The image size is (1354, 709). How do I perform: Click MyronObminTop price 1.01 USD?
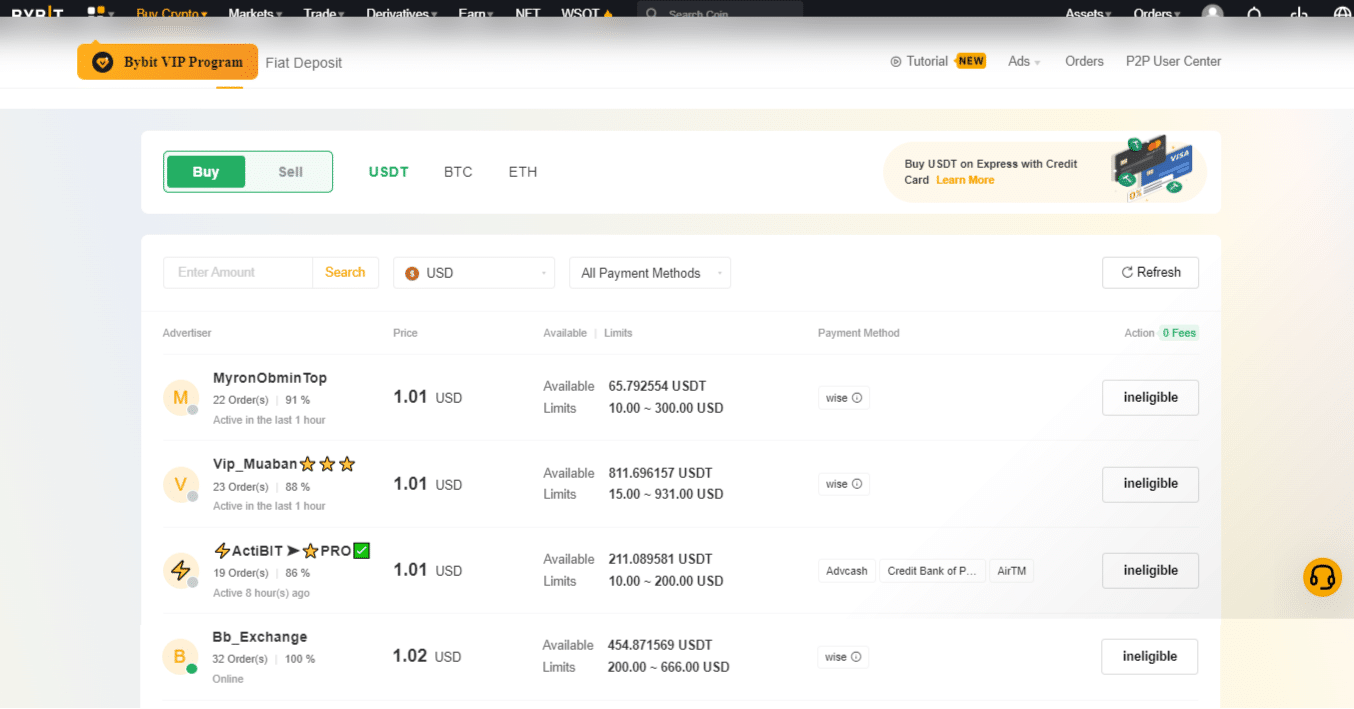[427, 397]
